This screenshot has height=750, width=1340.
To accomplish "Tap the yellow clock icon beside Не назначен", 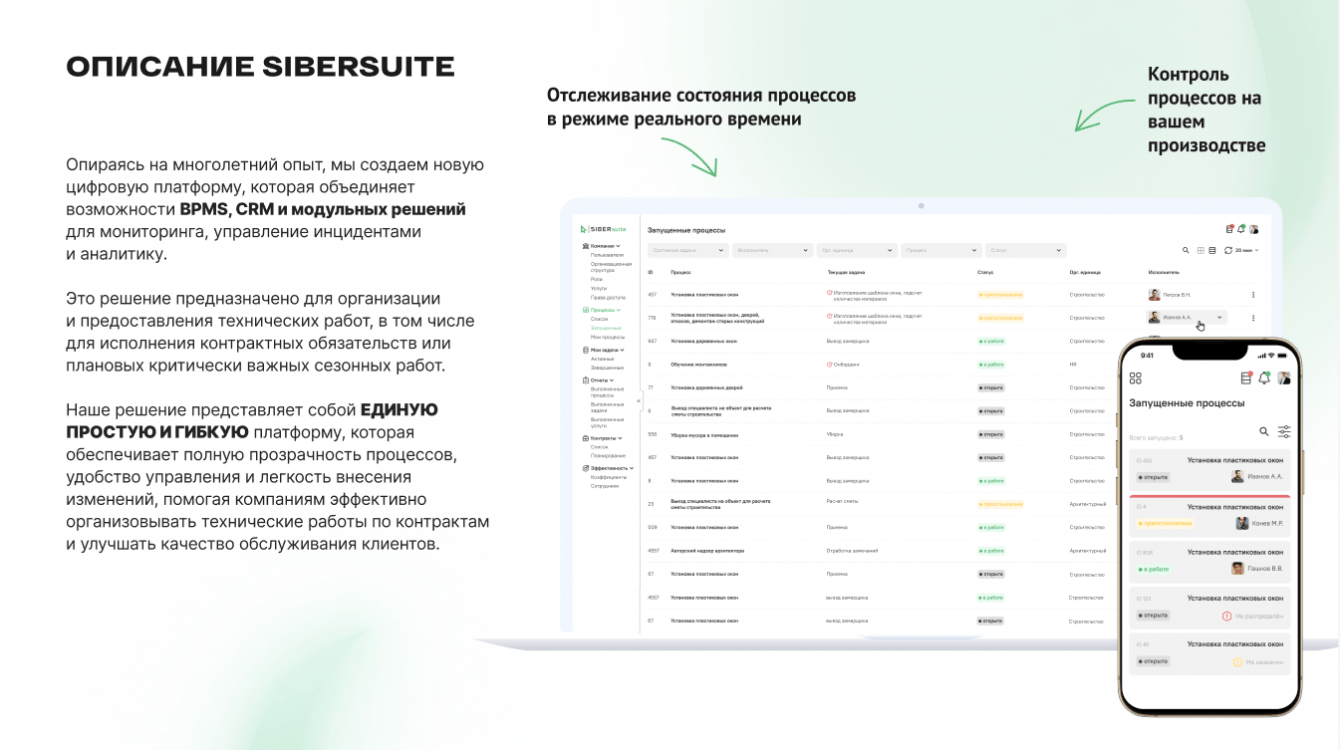I will tap(1237, 662).
